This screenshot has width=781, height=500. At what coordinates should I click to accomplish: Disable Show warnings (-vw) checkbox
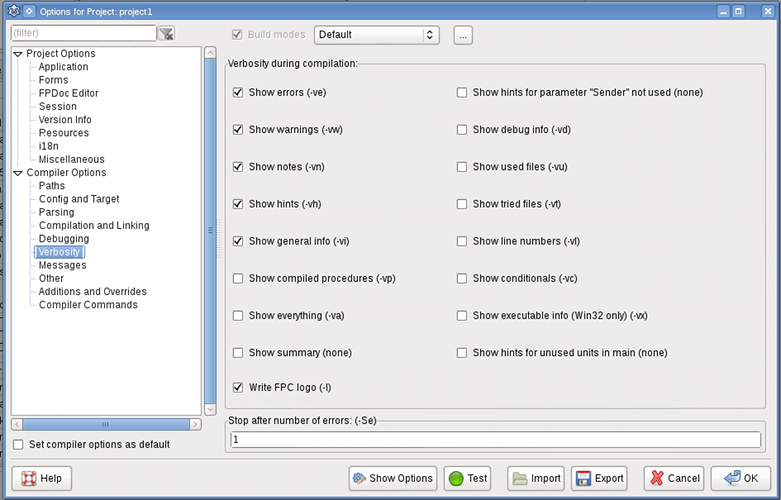pos(238,130)
